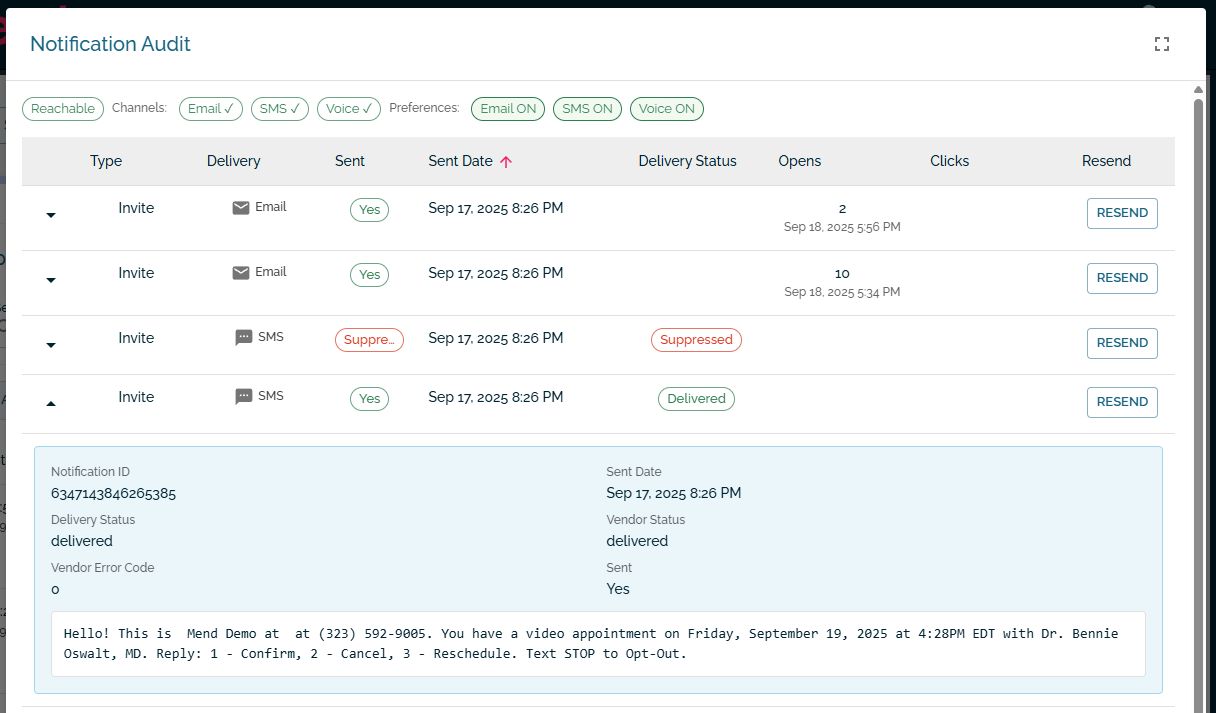Image resolution: width=1216 pixels, height=713 pixels.
Task: Click the fullscreen expand icon in the dialog header
Action: 1161,44
